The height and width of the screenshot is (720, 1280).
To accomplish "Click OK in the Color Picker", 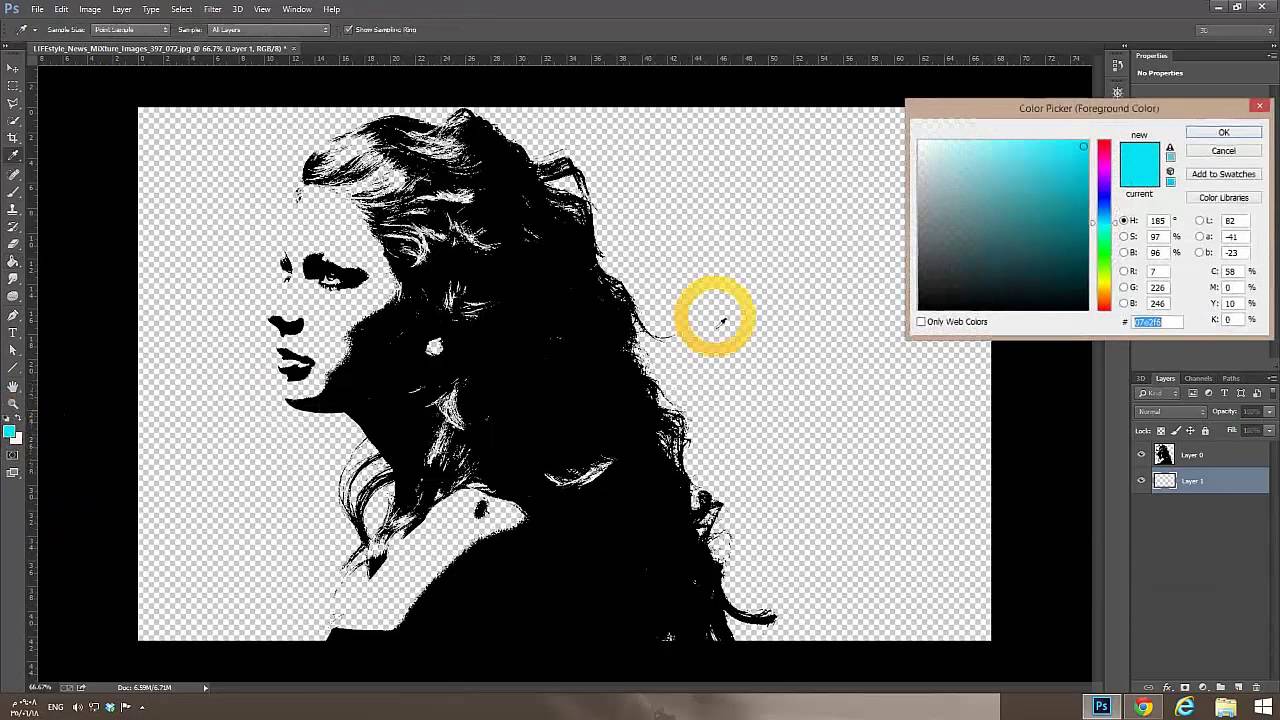I will 1223,132.
